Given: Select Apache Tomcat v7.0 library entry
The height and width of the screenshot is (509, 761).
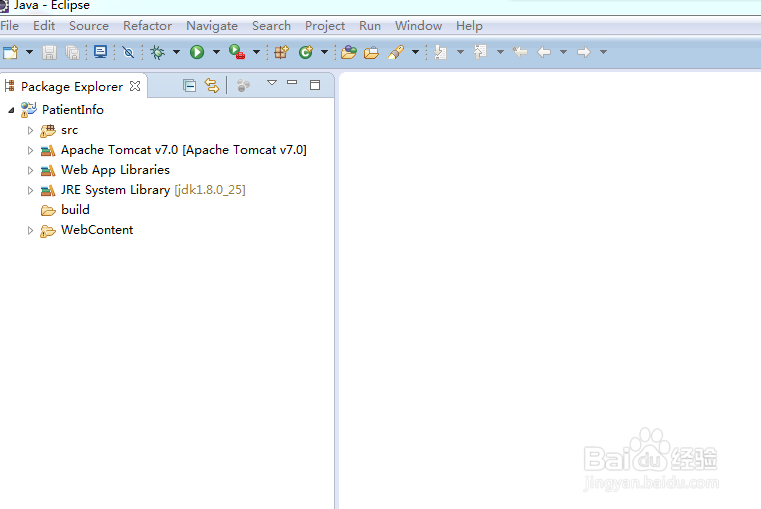Looking at the screenshot, I should pyautogui.click(x=183, y=150).
